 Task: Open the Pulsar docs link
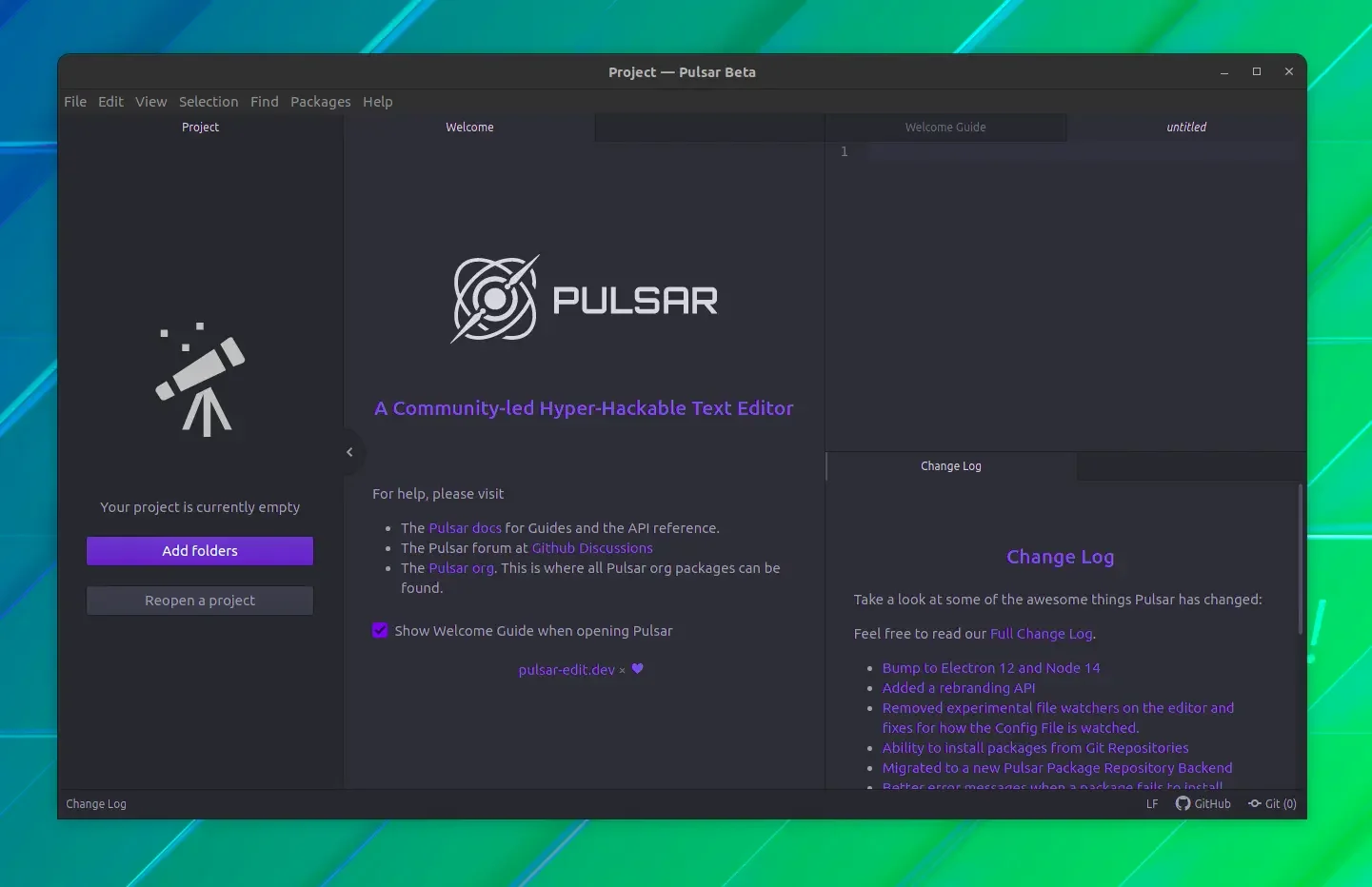[x=465, y=528]
